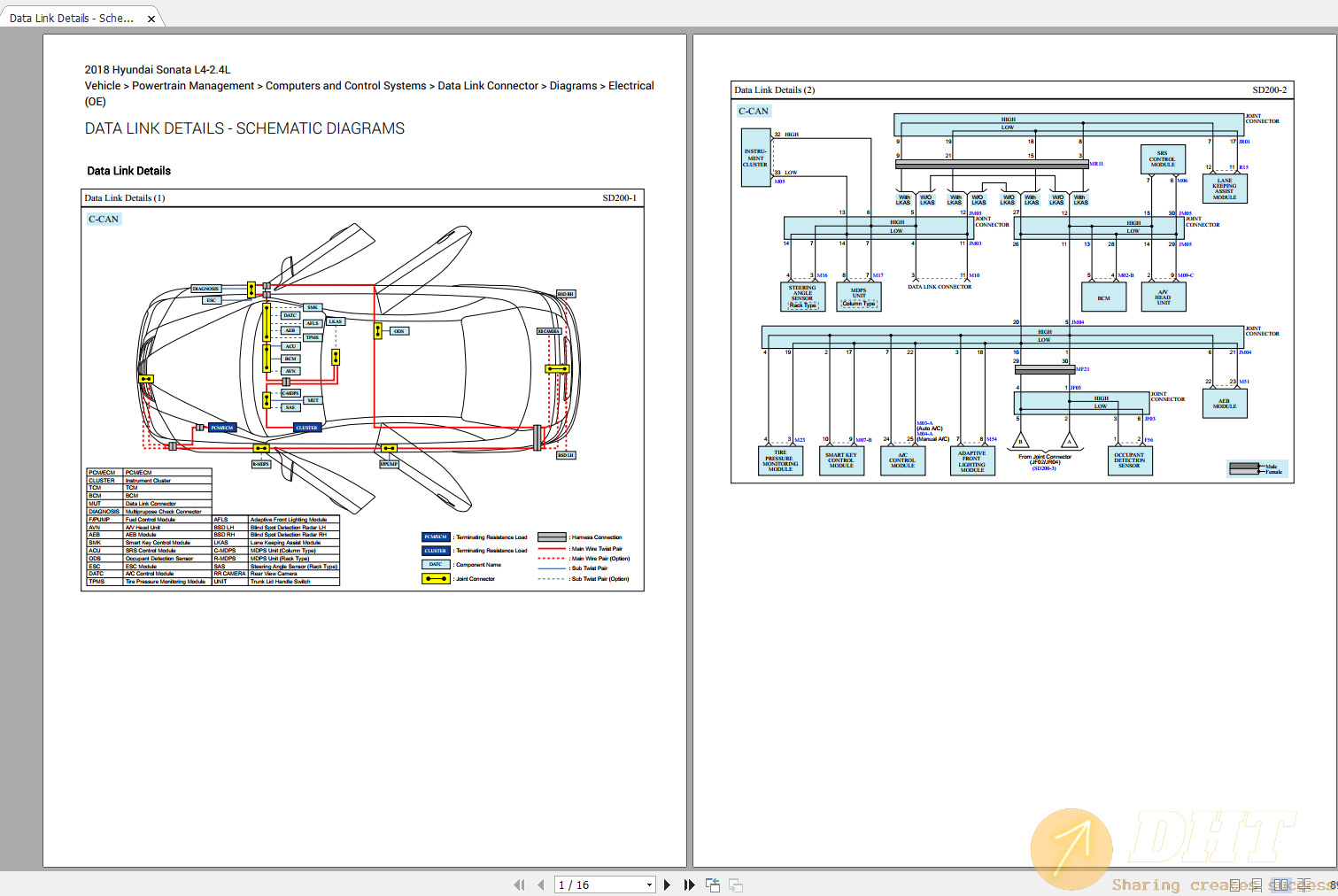Click the SMART KEY CONTROL MODULE block

tap(841, 460)
